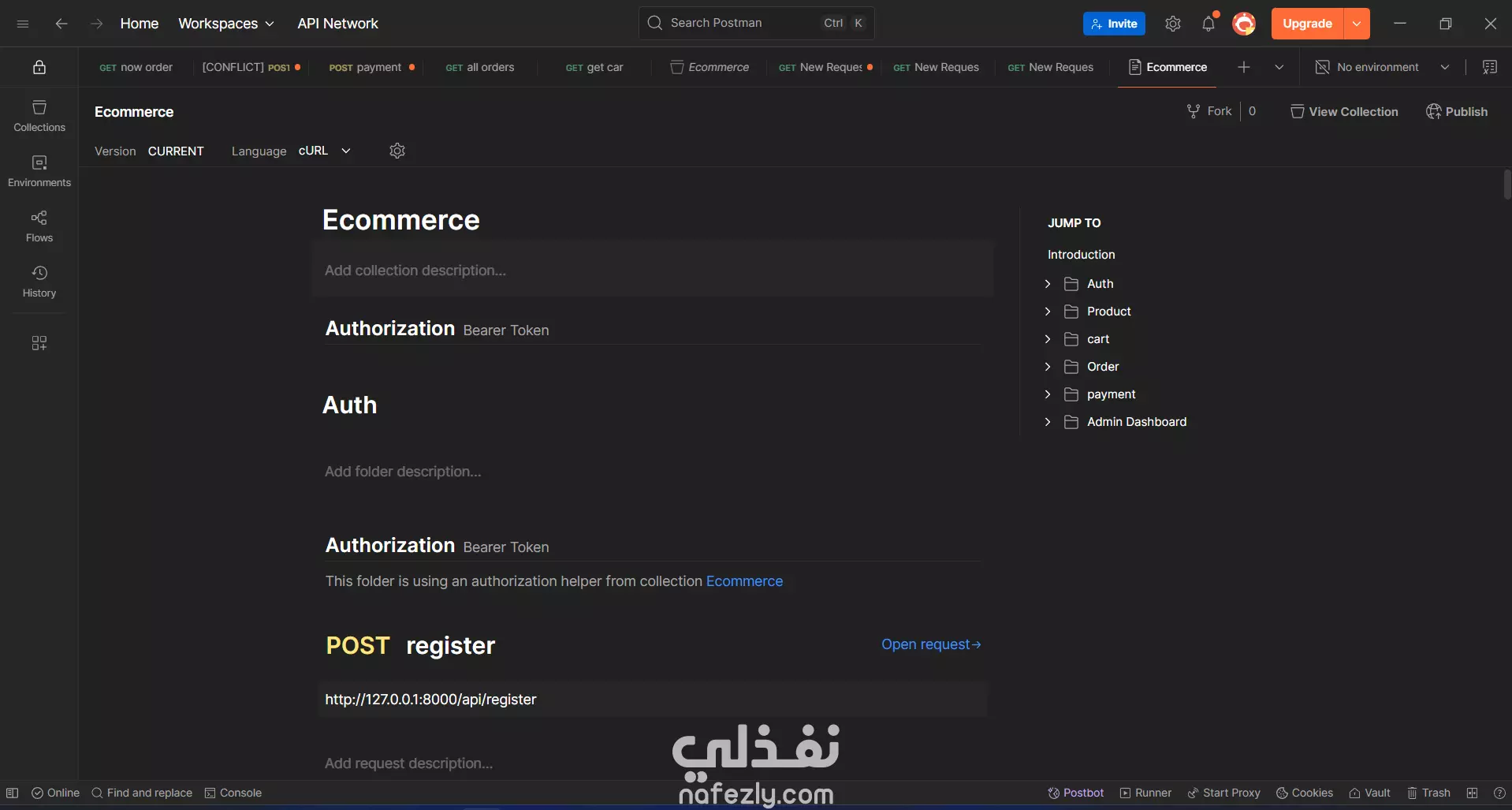The image size is (1512, 810).
Task: Switch to the GET get car tab
Action: (x=594, y=67)
